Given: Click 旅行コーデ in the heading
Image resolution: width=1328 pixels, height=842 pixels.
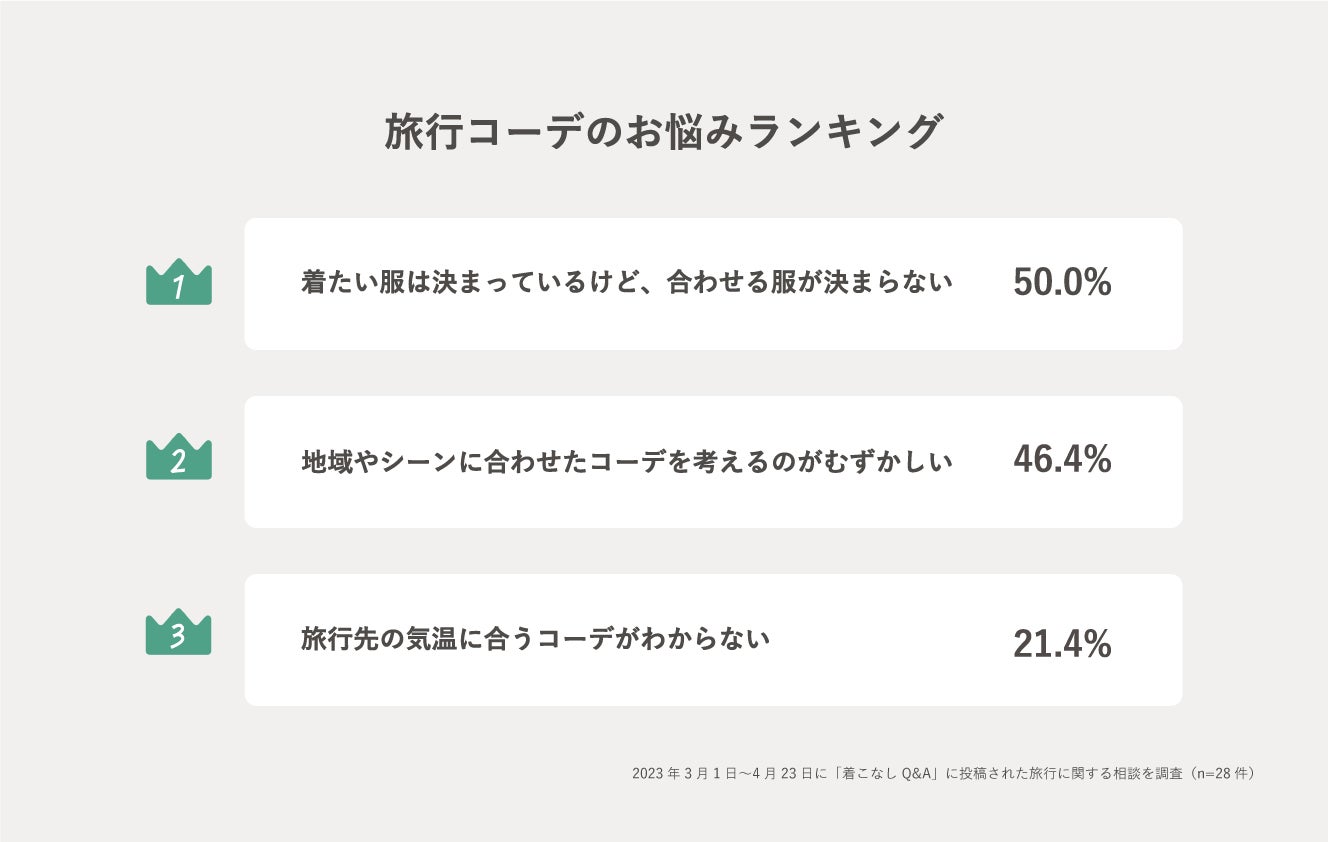Looking at the screenshot, I should [x=484, y=133].
